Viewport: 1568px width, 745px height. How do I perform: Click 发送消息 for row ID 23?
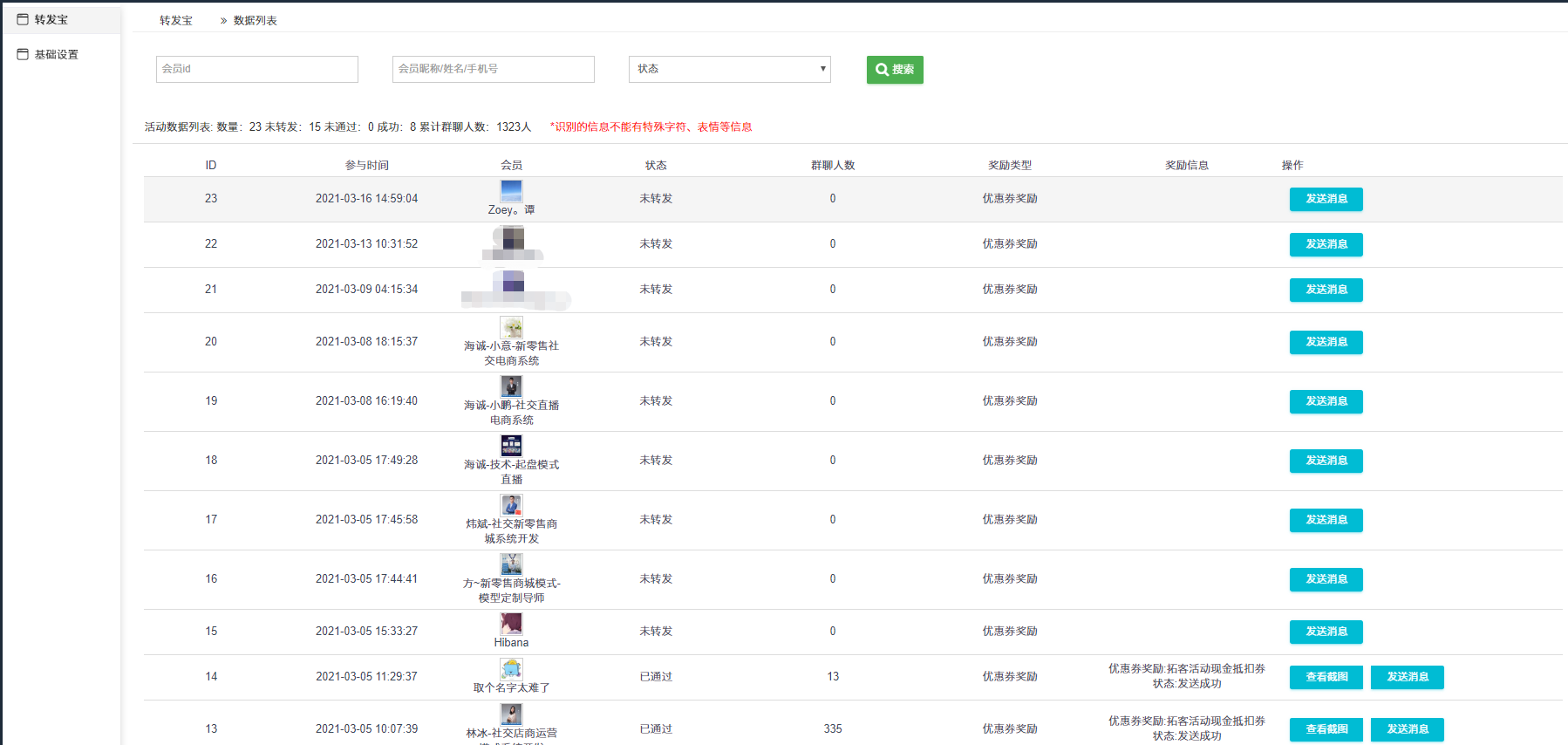(1326, 199)
